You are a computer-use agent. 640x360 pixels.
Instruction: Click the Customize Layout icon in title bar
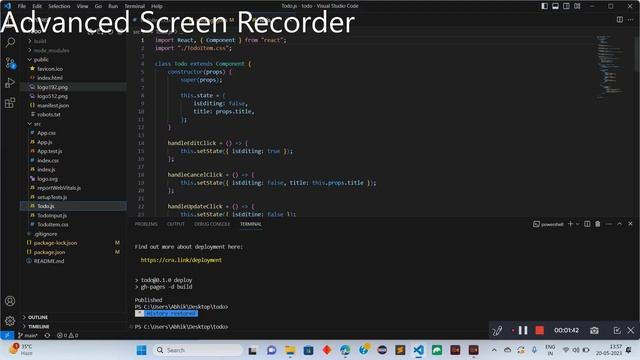[577, 6]
